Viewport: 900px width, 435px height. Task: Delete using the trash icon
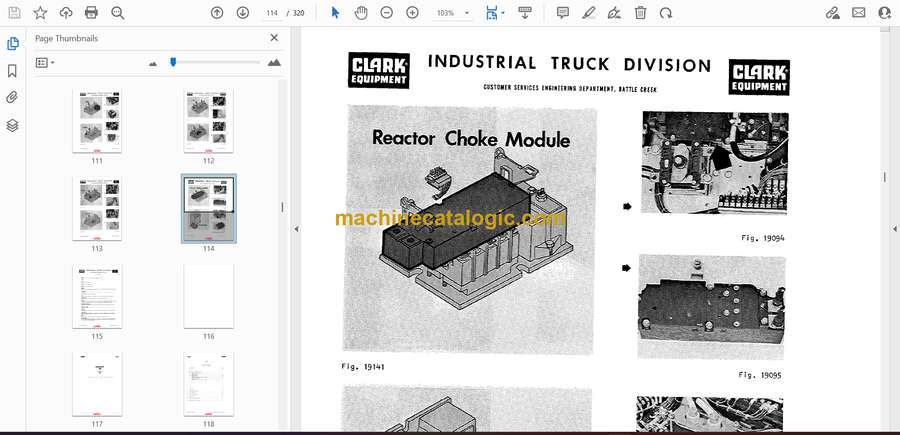[x=640, y=13]
